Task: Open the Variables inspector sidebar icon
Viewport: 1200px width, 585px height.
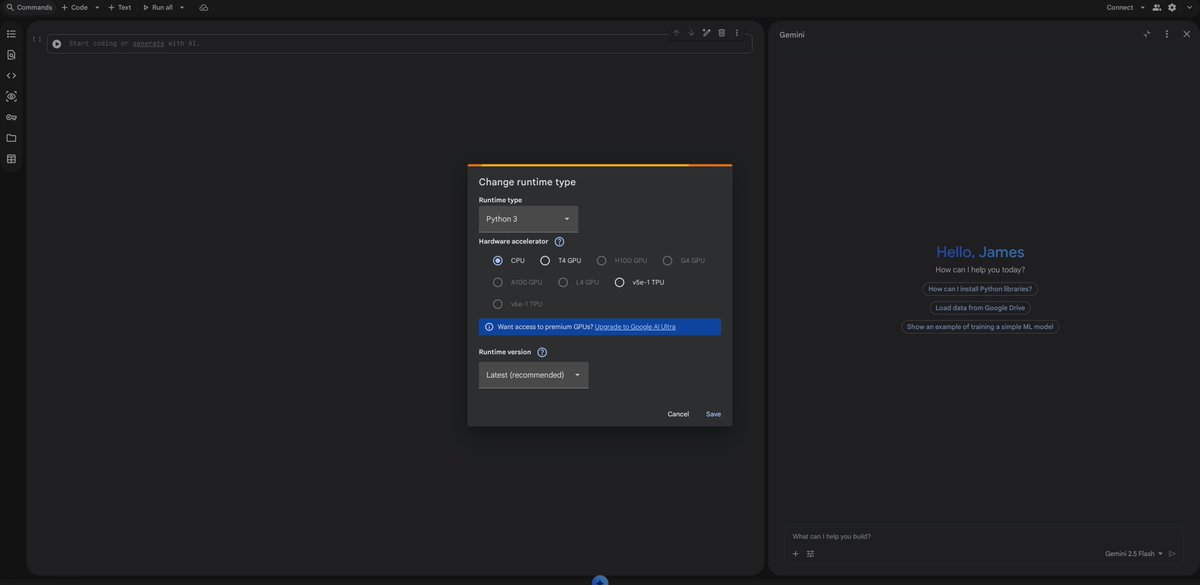Action: [x=11, y=96]
